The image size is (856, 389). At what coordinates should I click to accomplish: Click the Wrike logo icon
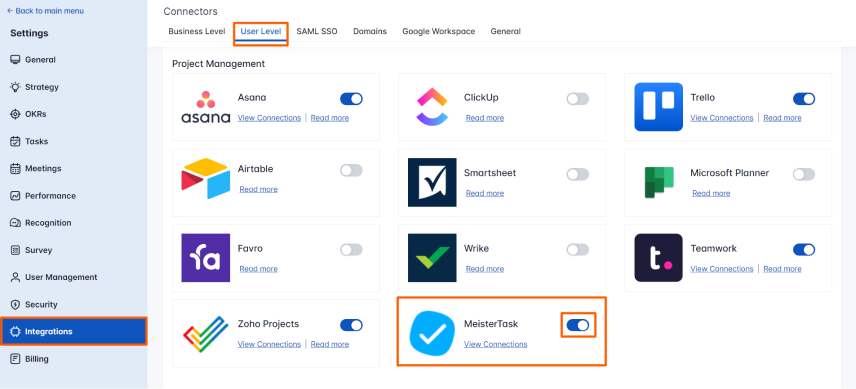pos(432,258)
